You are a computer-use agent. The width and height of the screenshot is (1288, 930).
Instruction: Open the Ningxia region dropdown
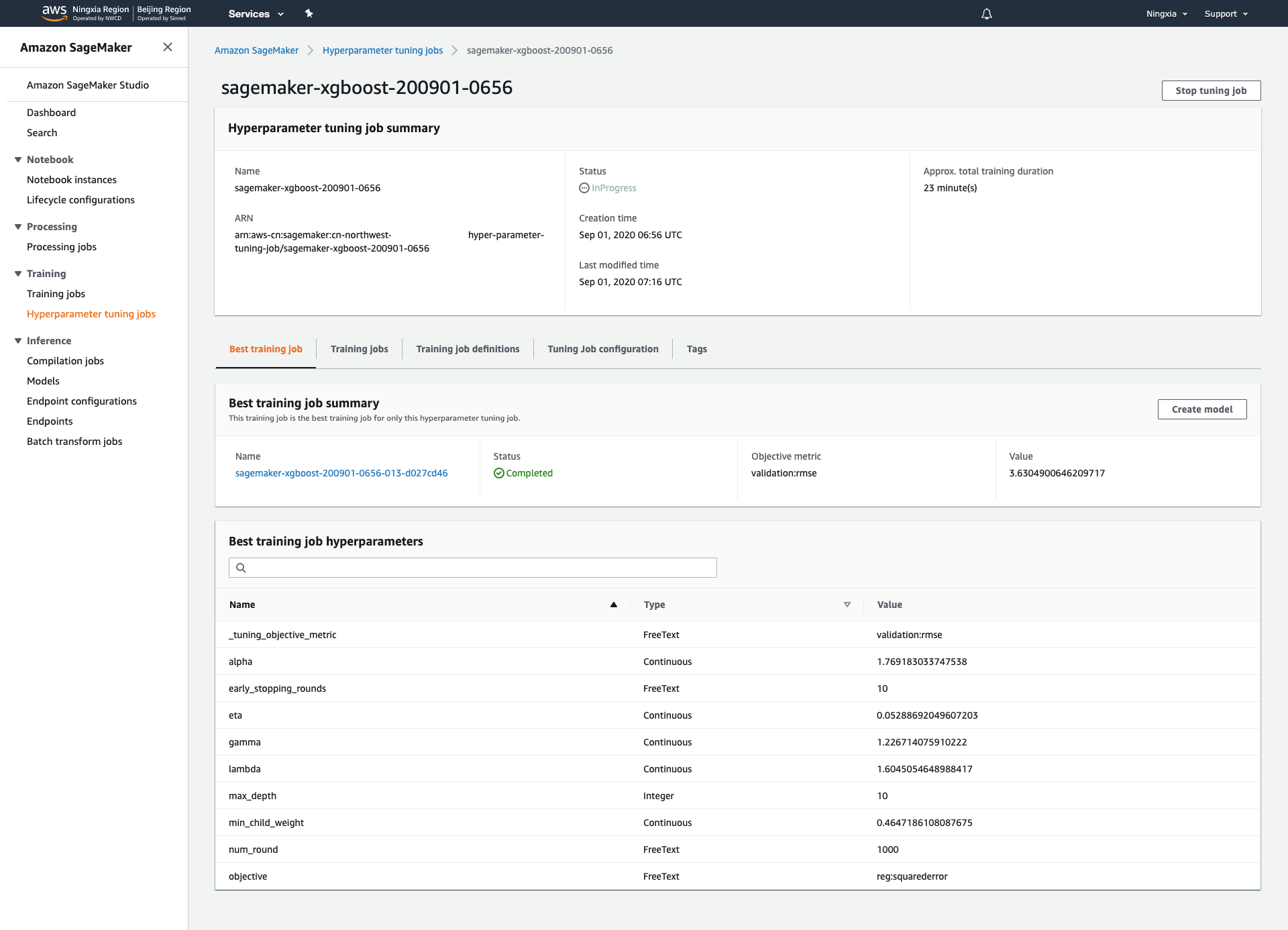click(1167, 13)
